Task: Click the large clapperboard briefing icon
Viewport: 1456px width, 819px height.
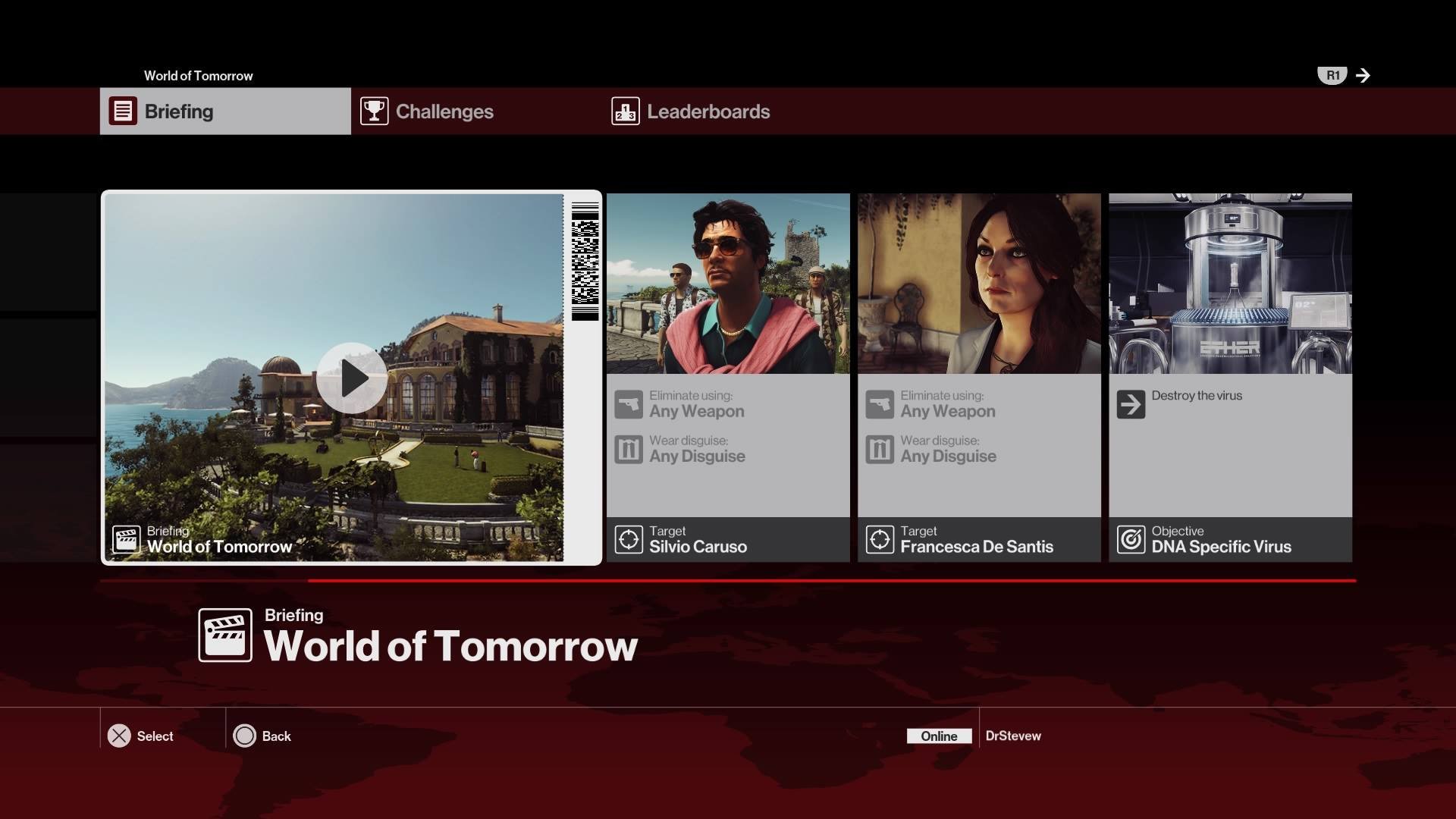Action: tap(225, 635)
